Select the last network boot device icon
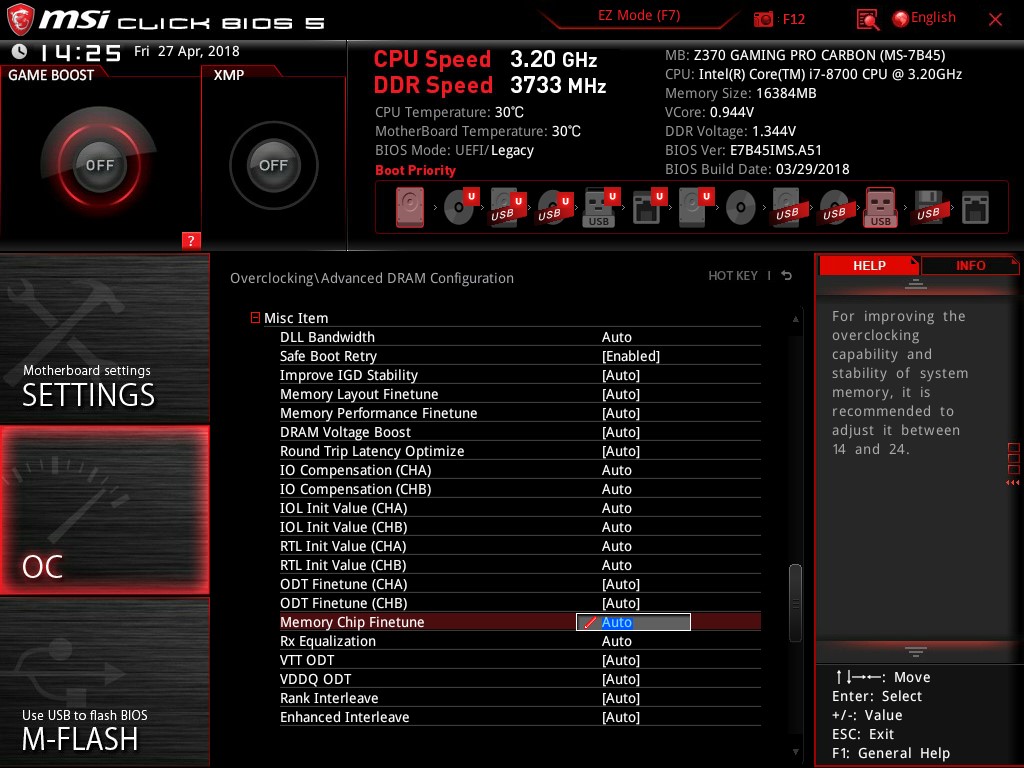The height and width of the screenshot is (768, 1024). pyautogui.click(x=975, y=208)
